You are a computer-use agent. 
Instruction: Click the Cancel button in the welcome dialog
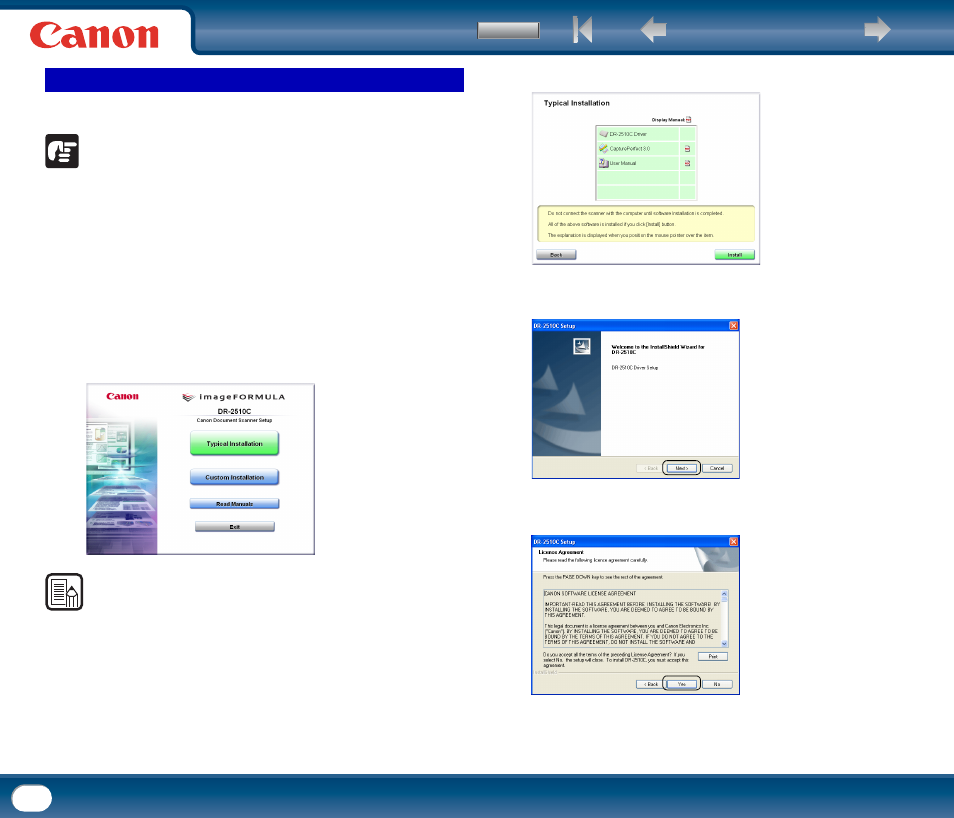(717, 468)
